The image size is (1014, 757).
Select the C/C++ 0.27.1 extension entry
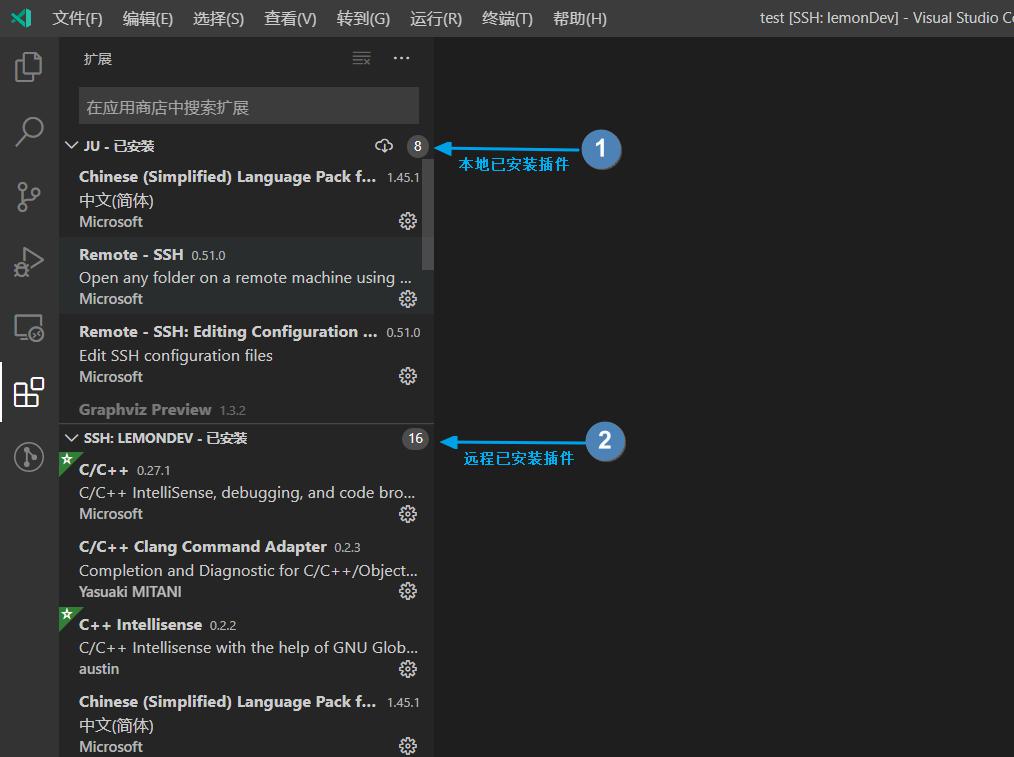click(246, 491)
